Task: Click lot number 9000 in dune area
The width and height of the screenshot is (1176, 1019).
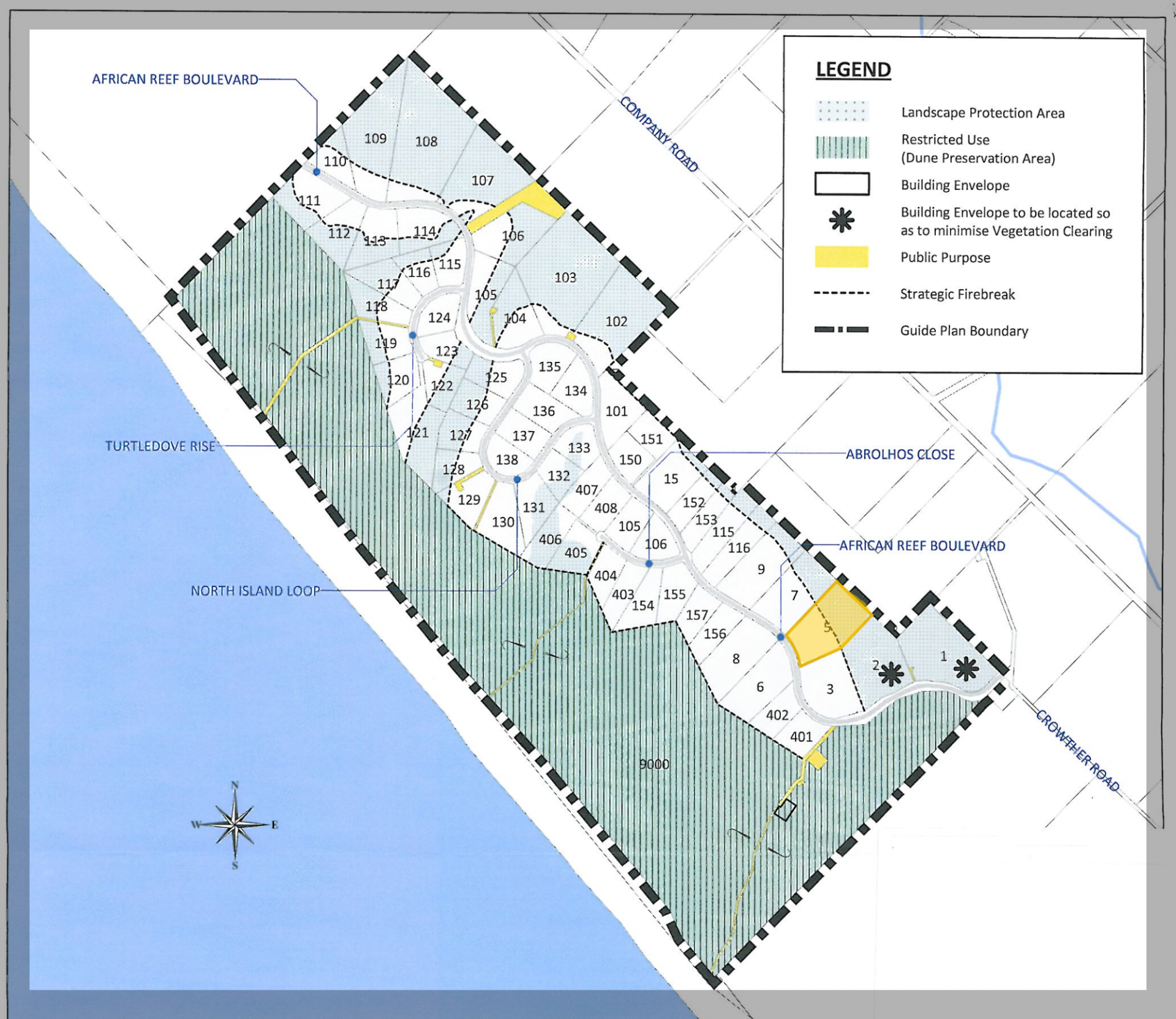Action: tap(654, 764)
